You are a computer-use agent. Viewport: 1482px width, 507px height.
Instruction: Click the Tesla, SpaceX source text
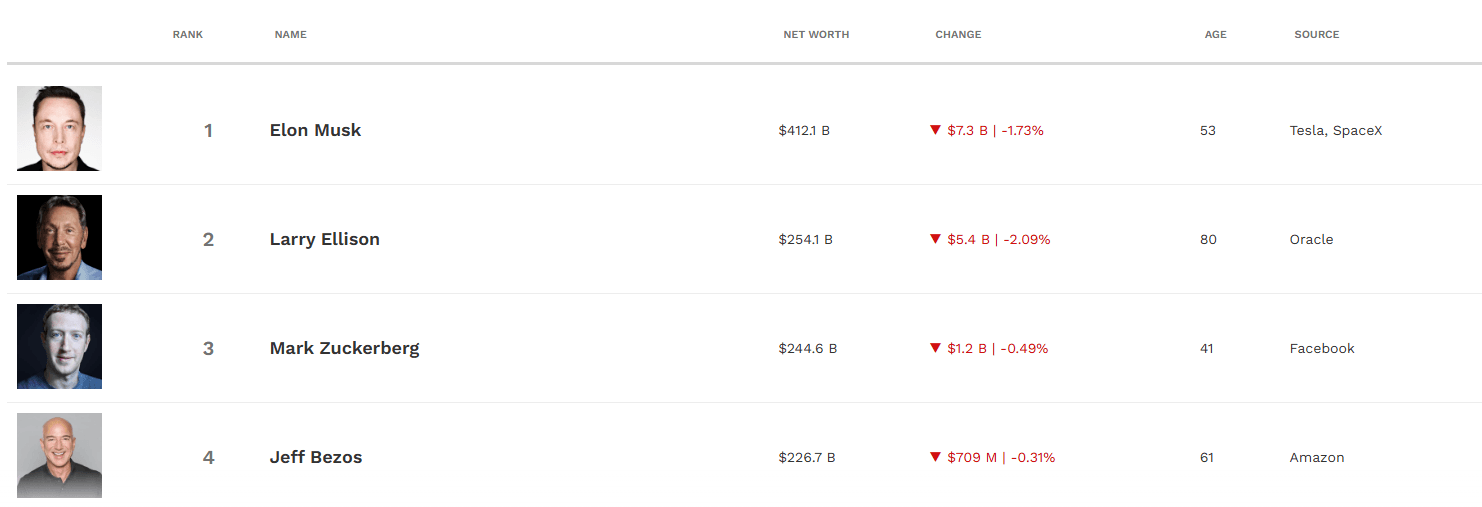pos(1335,130)
